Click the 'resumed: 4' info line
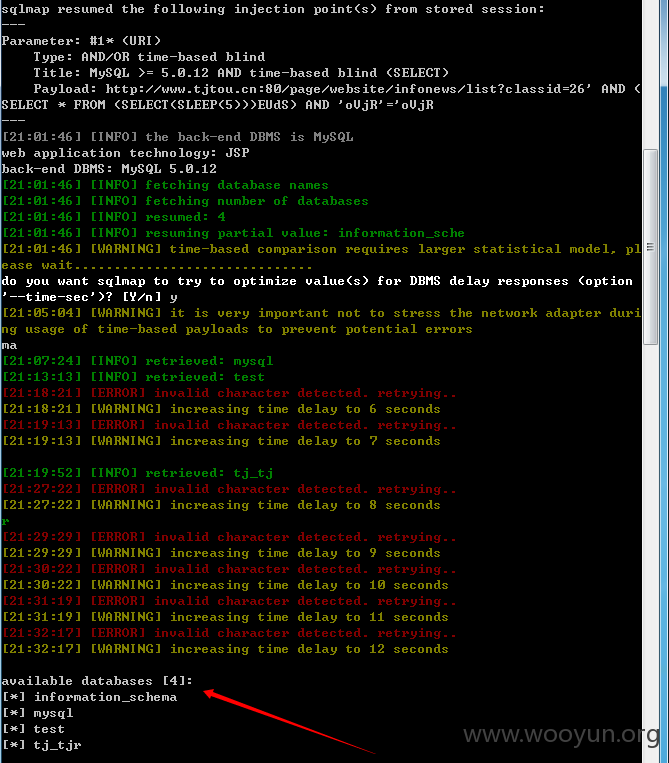 pyautogui.click(x=114, y=217)
